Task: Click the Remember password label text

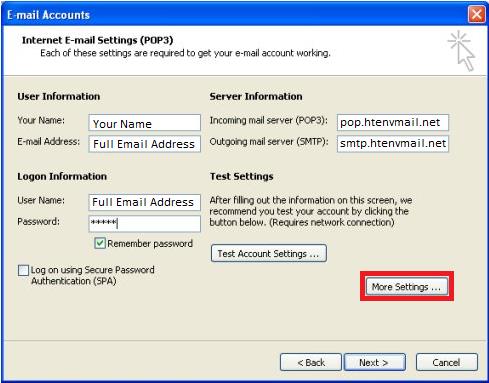Action: (150, 244)
